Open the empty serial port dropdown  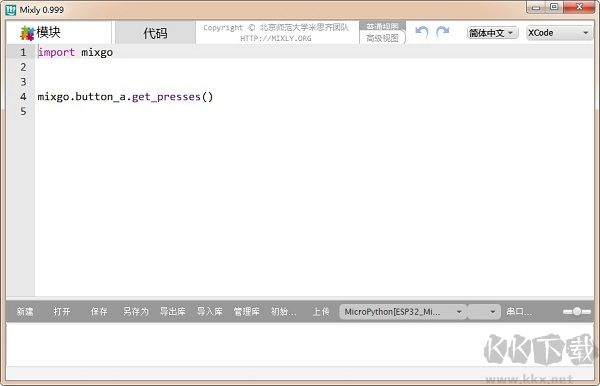pyautogui.click(x=484, y=312)
